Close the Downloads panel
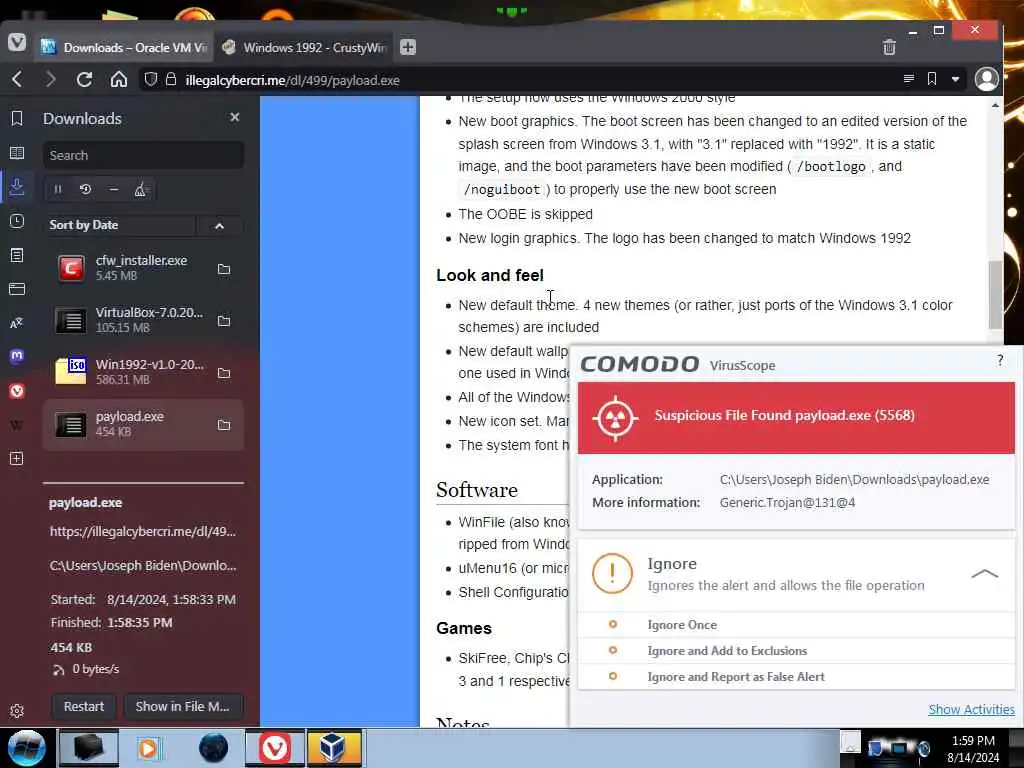Screen dimensions: 1024x768 235,117
